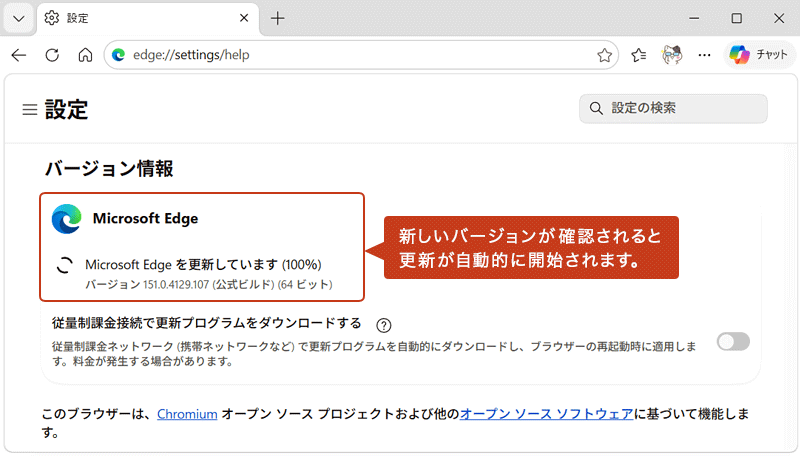Click the 設定の検索 search field
This screenshot has height=456, width=800.
point(673,108)
